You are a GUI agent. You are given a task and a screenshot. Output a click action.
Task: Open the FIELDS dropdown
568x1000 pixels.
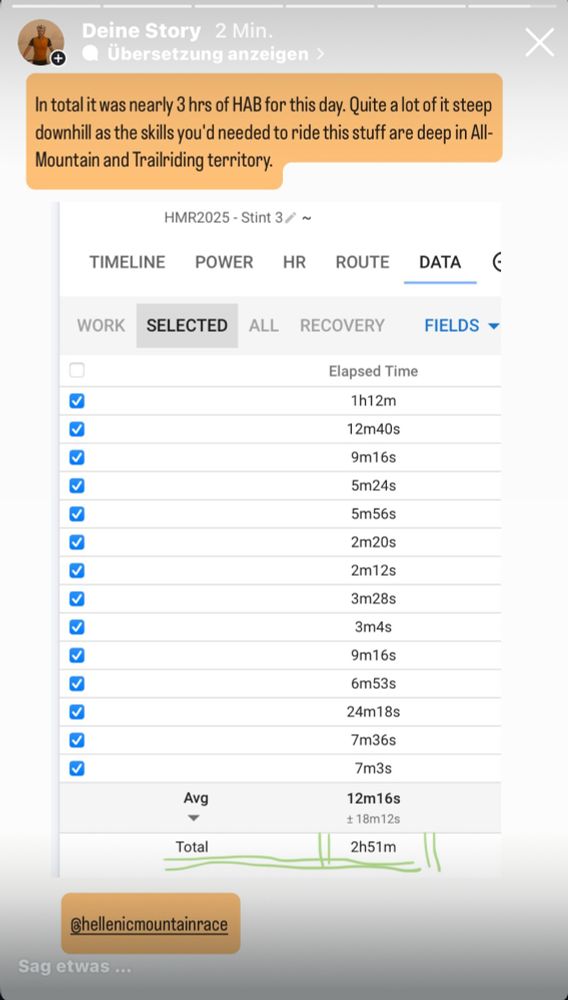click(461, 325)
